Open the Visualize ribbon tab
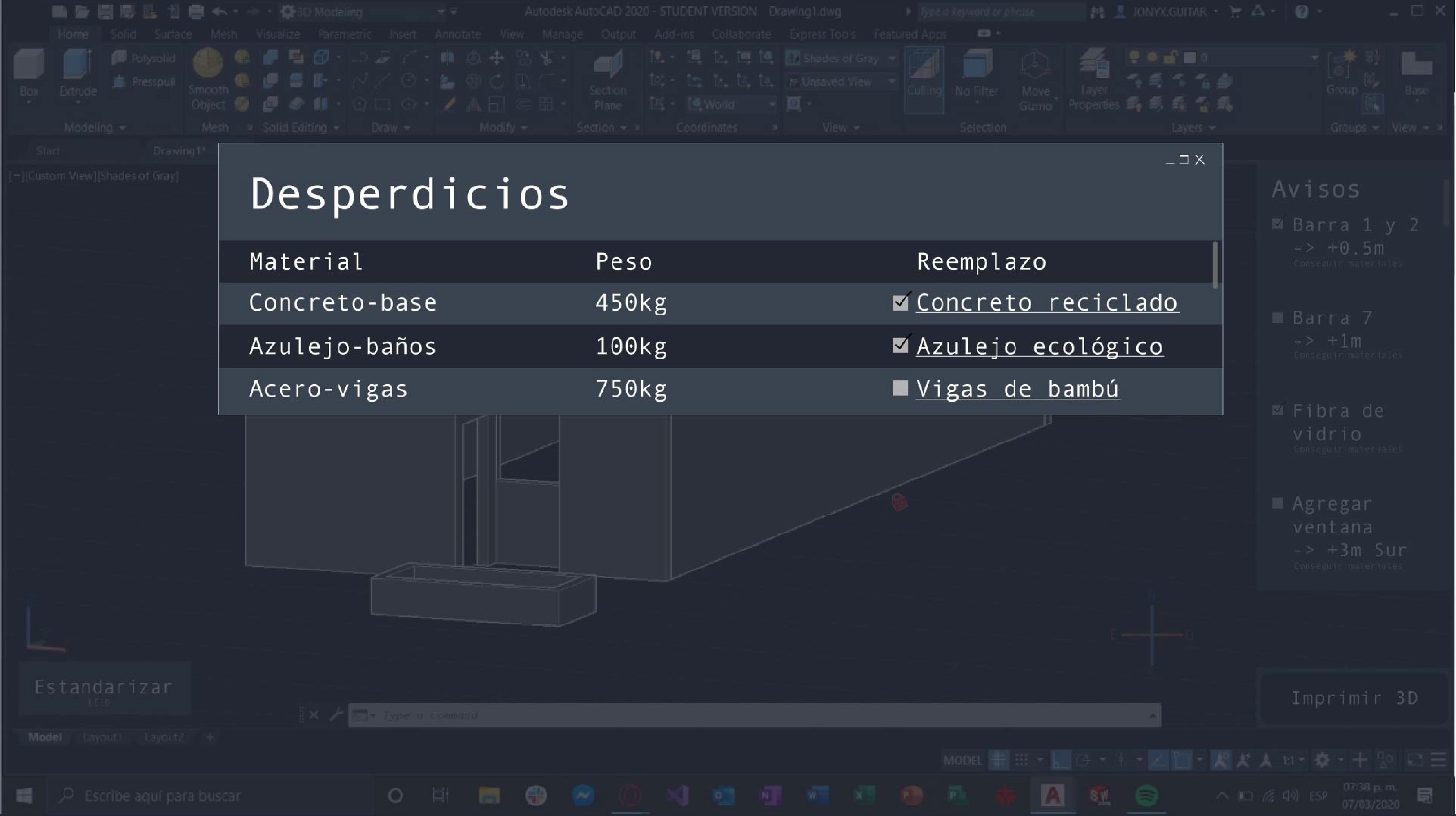 [278, 34]
